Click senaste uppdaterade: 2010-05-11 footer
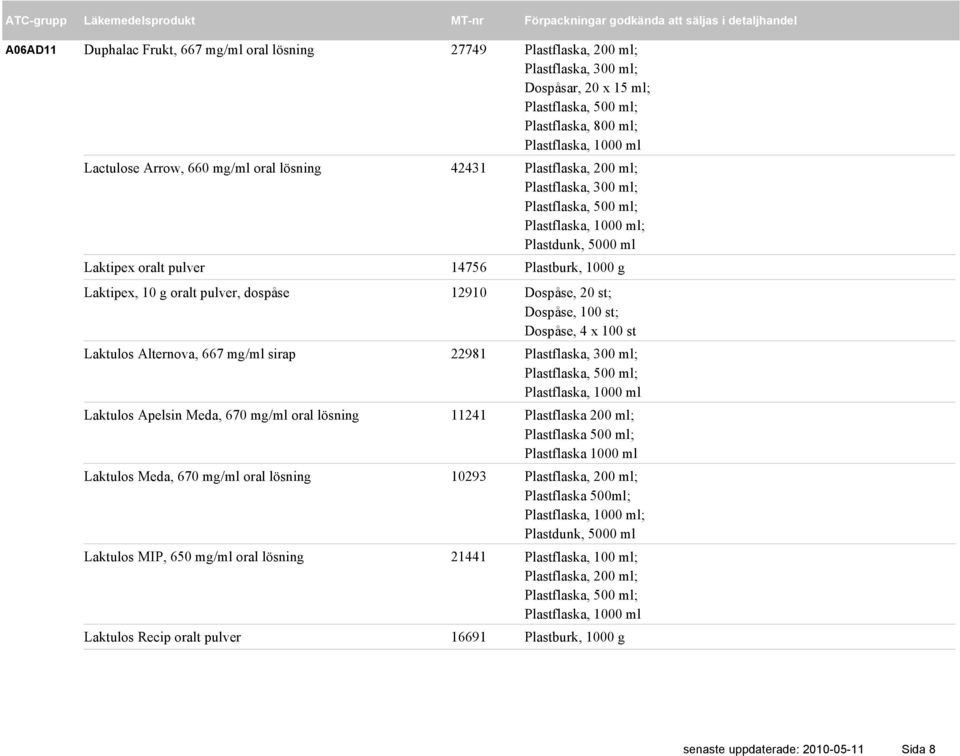 coord(773,749)
